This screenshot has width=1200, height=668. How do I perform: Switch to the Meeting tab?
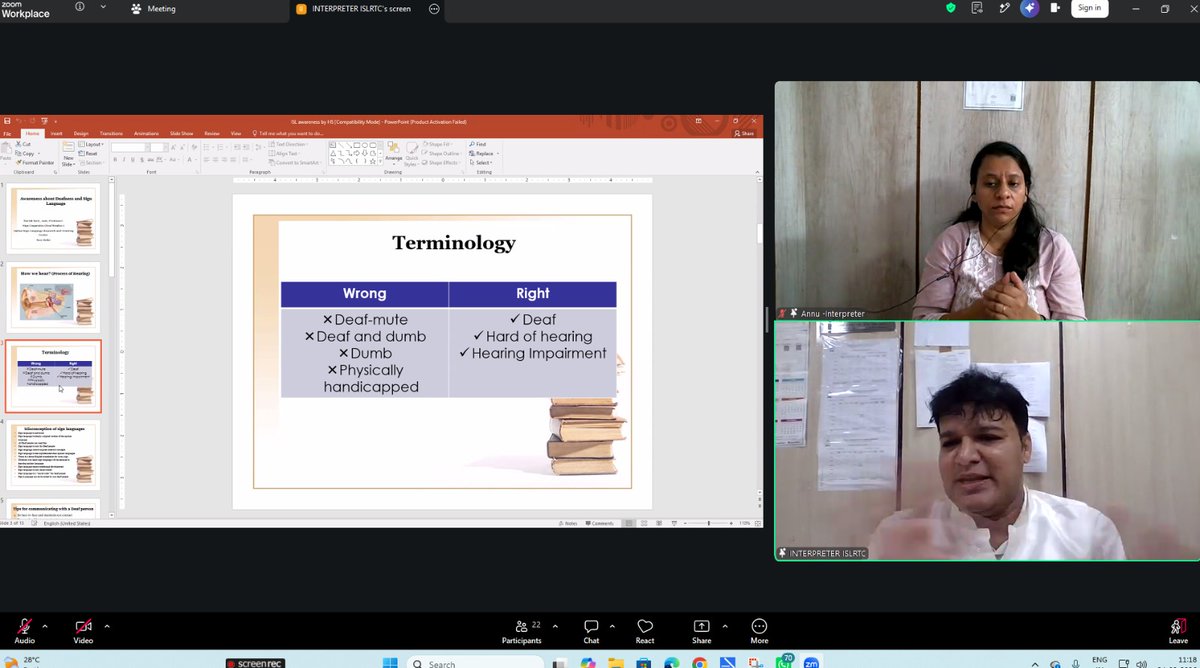click(x=153, y=8)
